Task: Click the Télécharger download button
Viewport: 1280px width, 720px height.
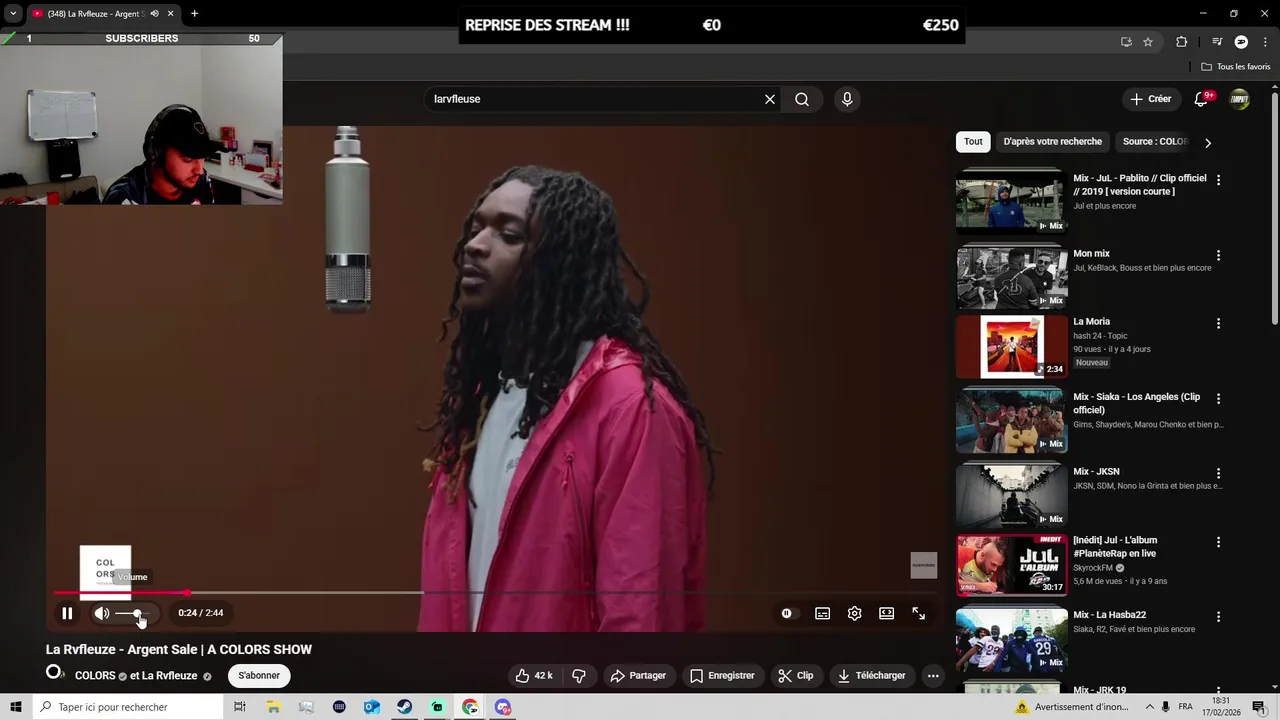Action: 872,675
